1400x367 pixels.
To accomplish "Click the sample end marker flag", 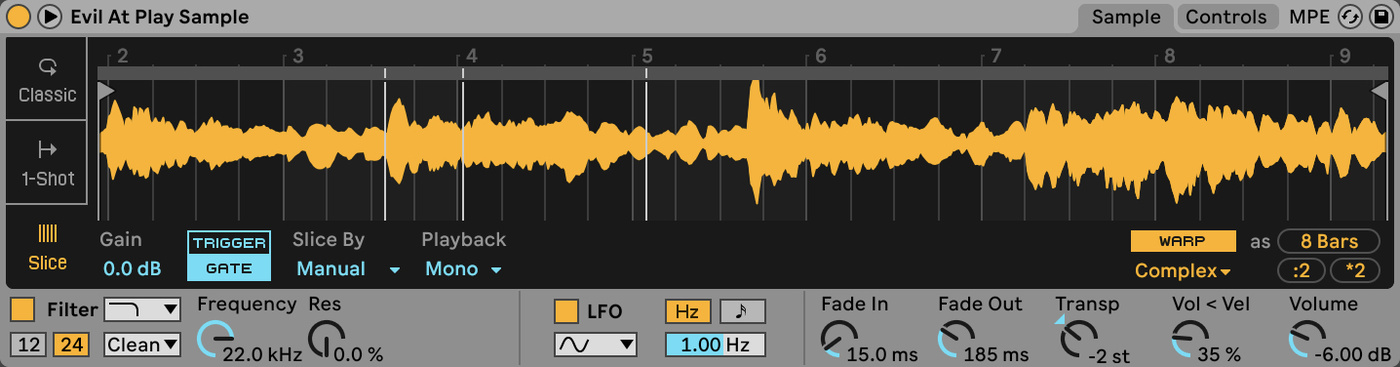I will pyautogui.click(x=1380, y=92).
